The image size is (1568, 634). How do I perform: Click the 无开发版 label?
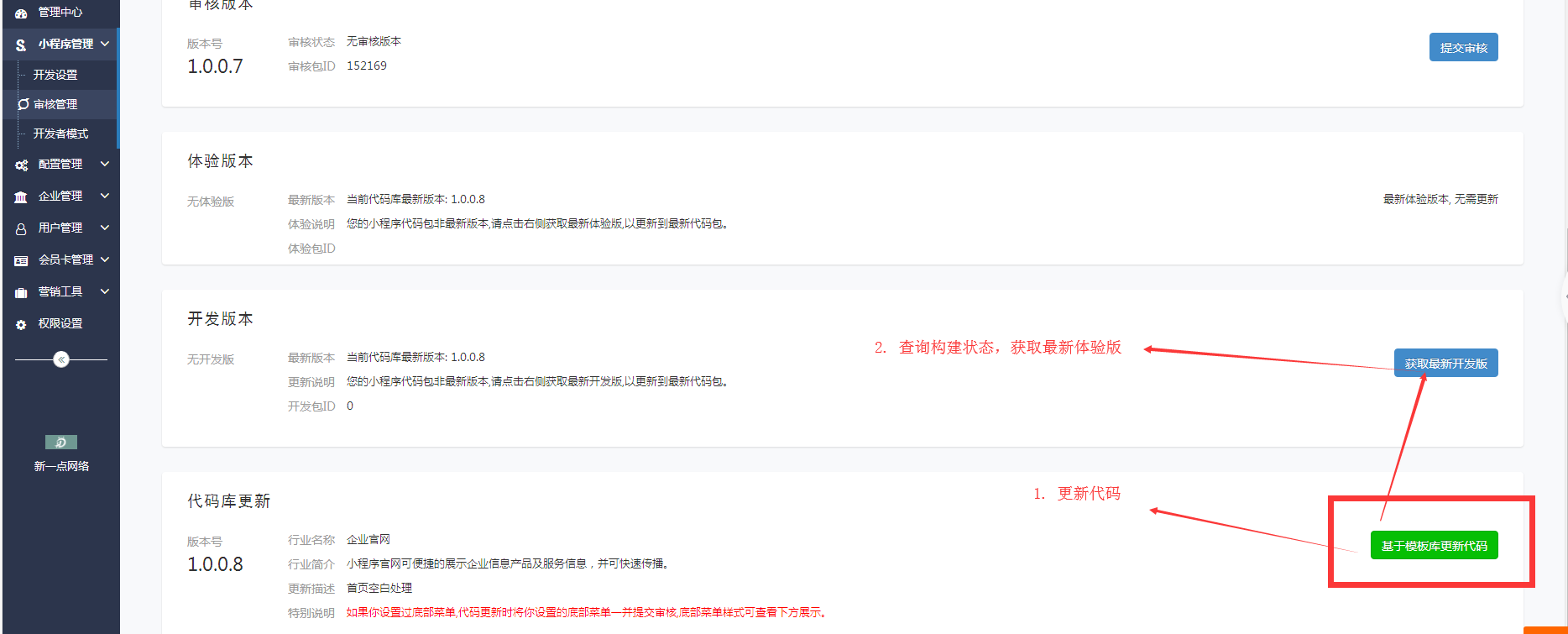coord(211,359)
